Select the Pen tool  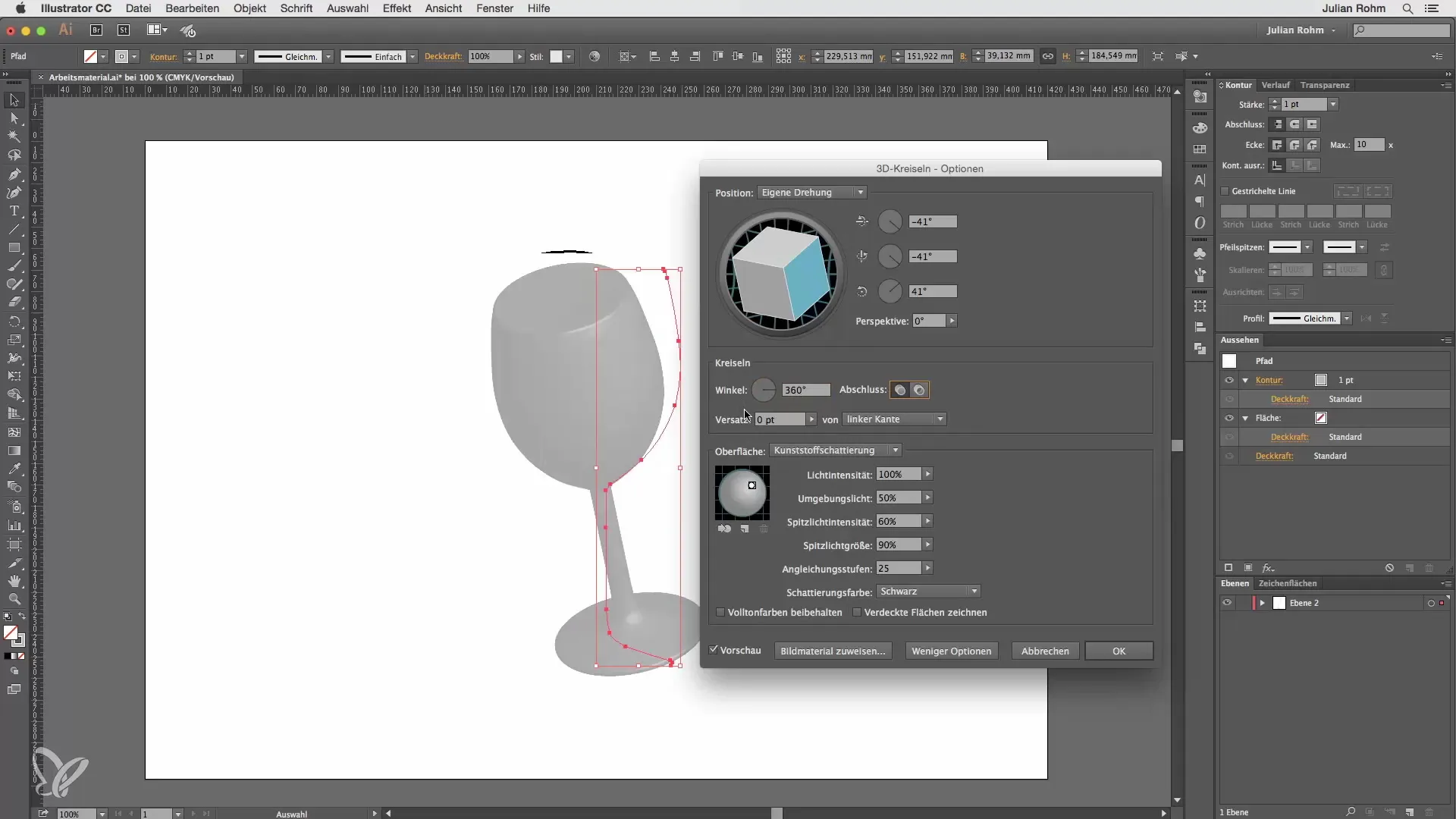click(x=14, y=174)
